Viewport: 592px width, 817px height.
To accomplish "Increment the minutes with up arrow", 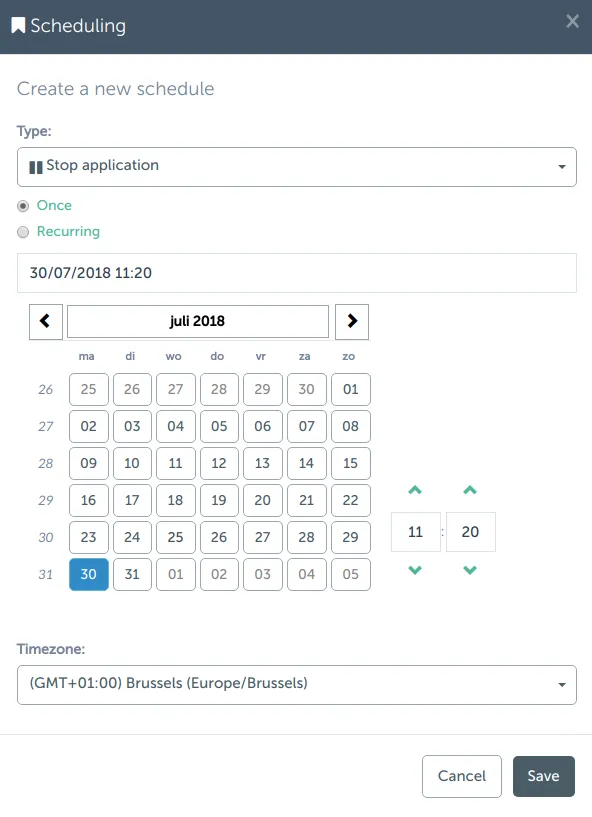I will click(470, 490).
